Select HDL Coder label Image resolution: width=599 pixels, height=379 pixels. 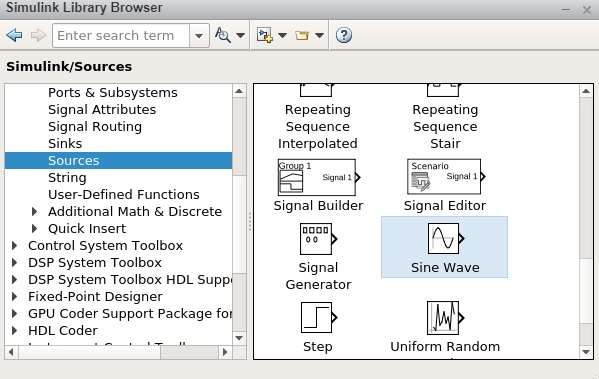click(x=63, y=330)
